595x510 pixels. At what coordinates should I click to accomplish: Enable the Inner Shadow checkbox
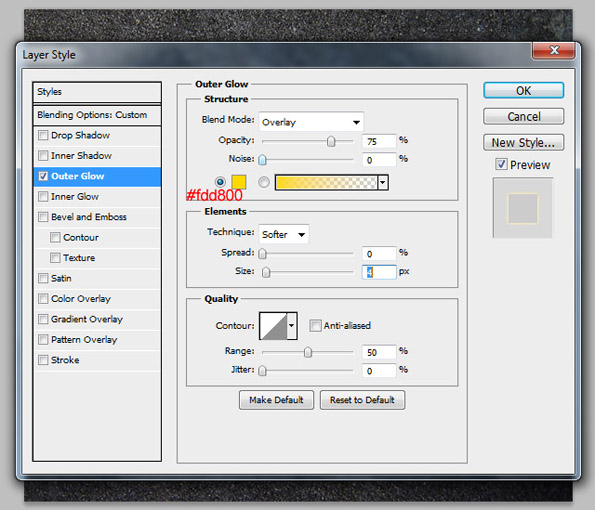[x=43, y=156]
